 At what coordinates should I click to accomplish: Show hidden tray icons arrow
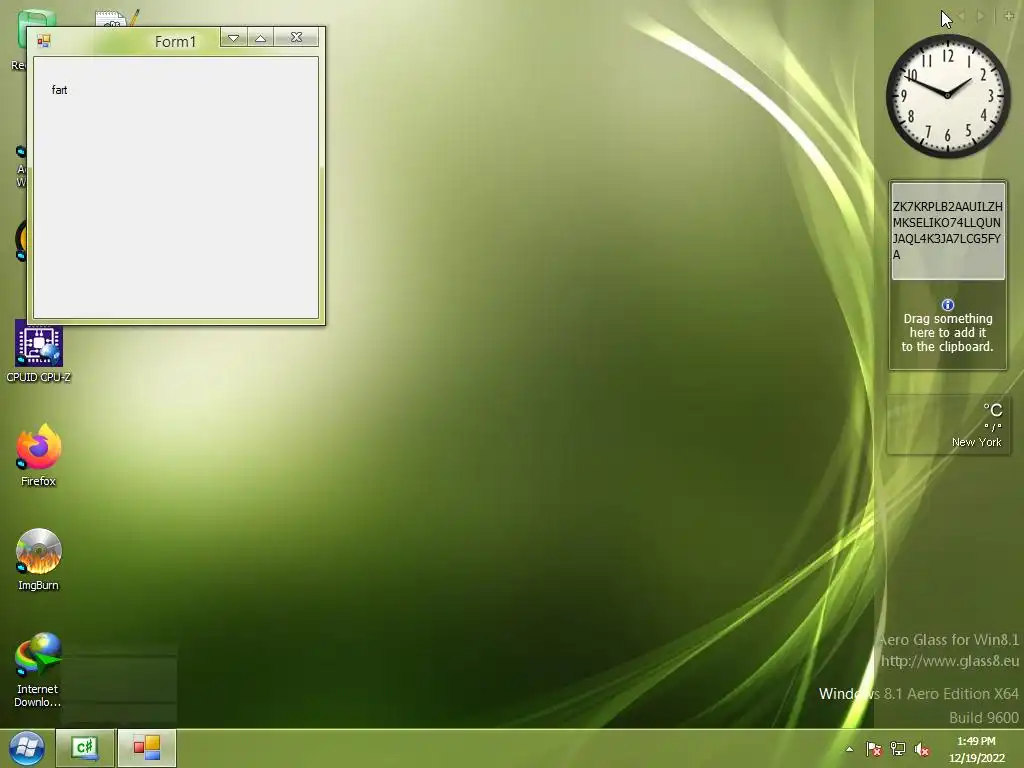pyautogui.click(x=850, y=749)
